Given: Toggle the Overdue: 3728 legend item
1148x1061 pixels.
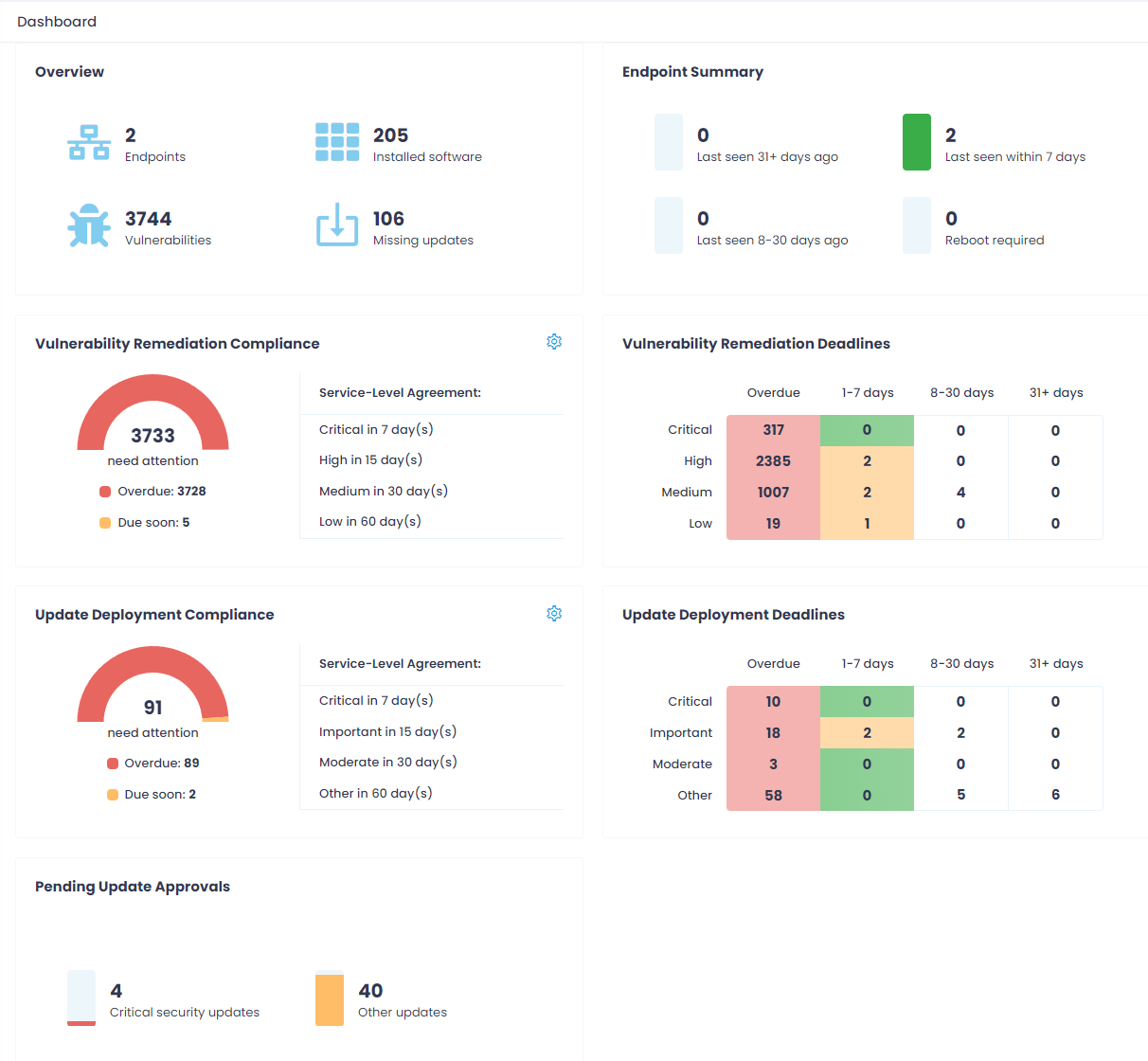Looking at the screenshot, I should pyautogui.click(x=152, y=492).
